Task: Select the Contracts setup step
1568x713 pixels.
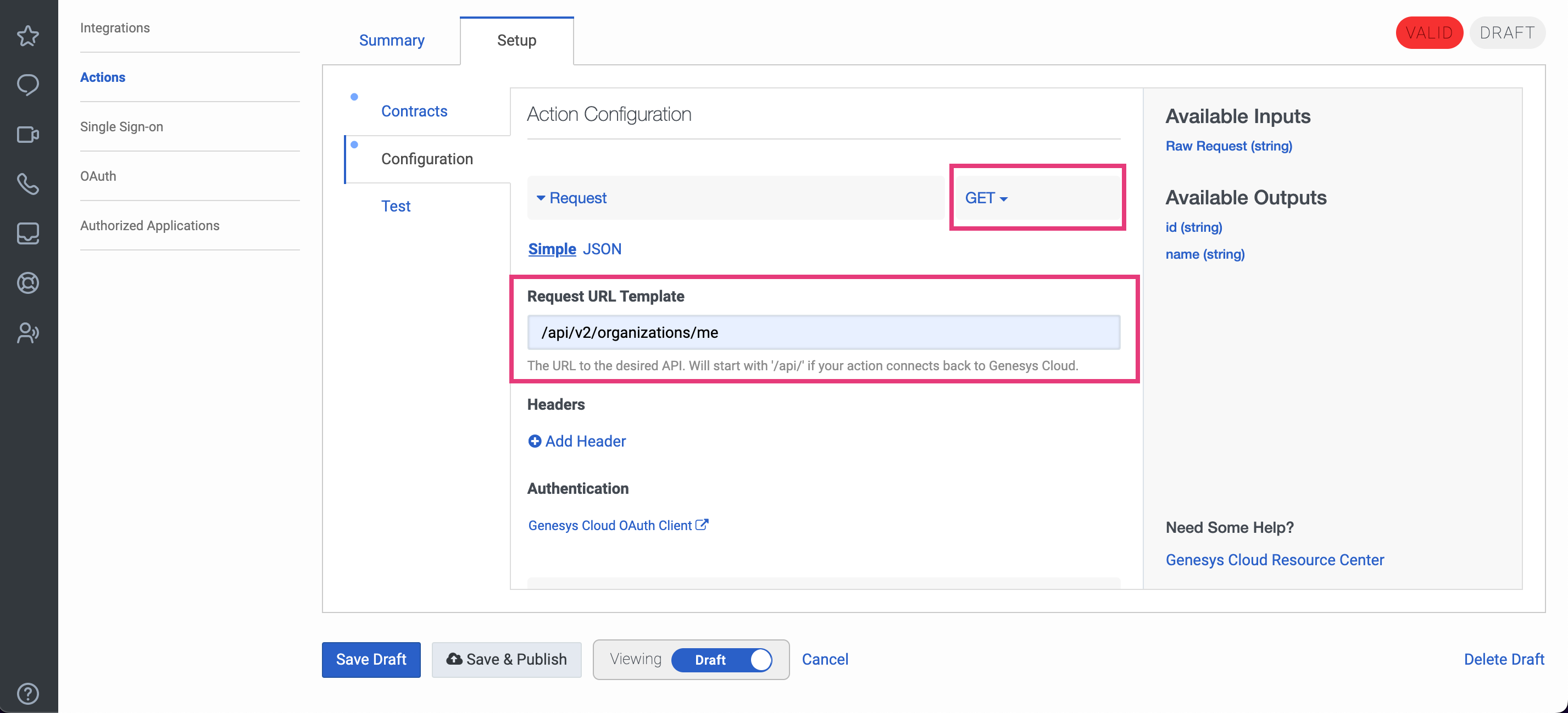Action: pyautogui.click(x=414, y=111)
